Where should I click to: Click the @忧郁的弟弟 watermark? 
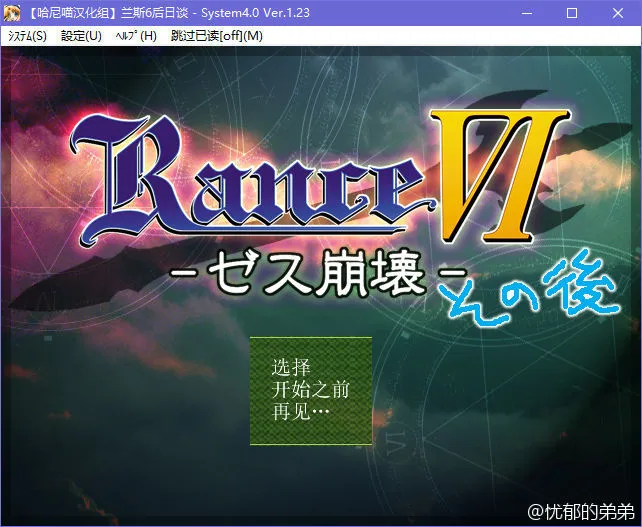tap(582, 511)
